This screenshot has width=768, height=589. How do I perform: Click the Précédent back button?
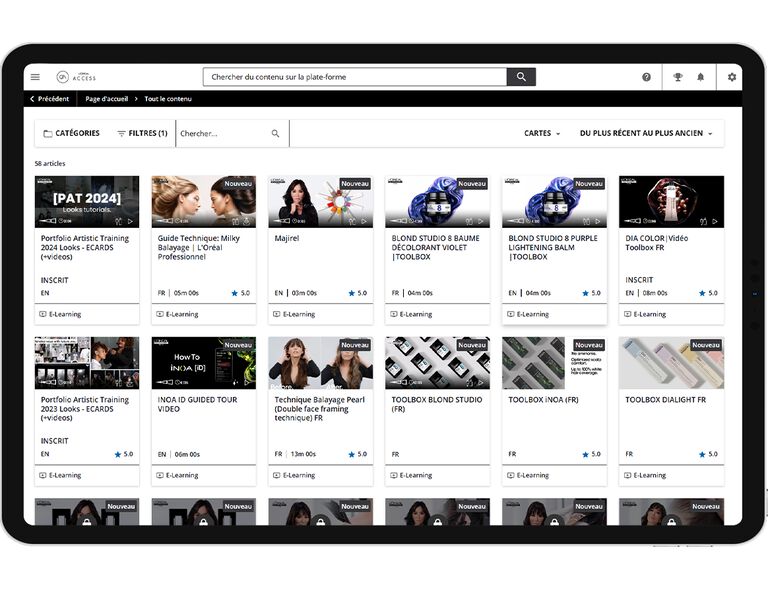pos(49,98)
